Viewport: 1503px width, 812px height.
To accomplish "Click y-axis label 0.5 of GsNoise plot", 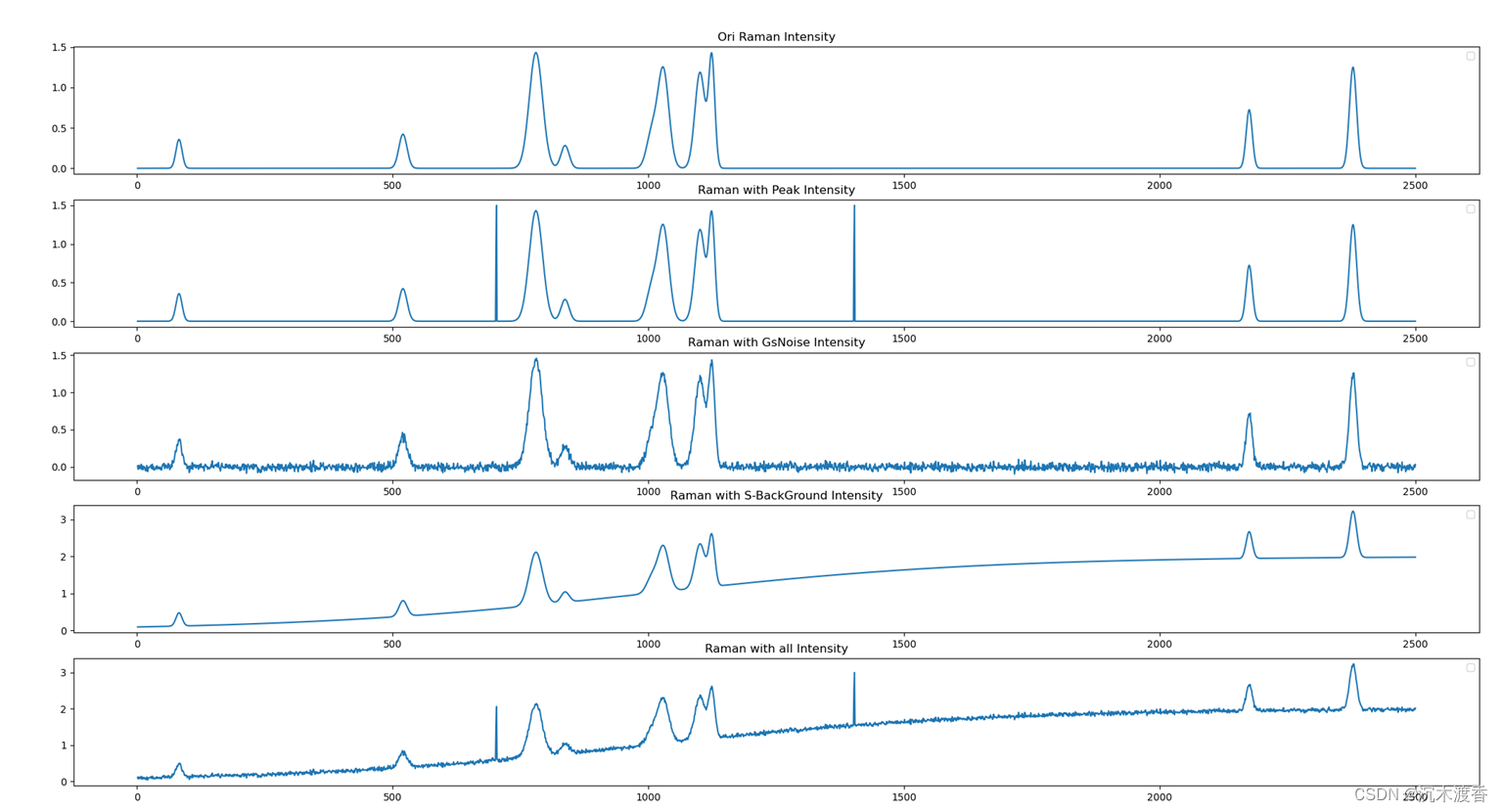I will click(x=59, y=430).
